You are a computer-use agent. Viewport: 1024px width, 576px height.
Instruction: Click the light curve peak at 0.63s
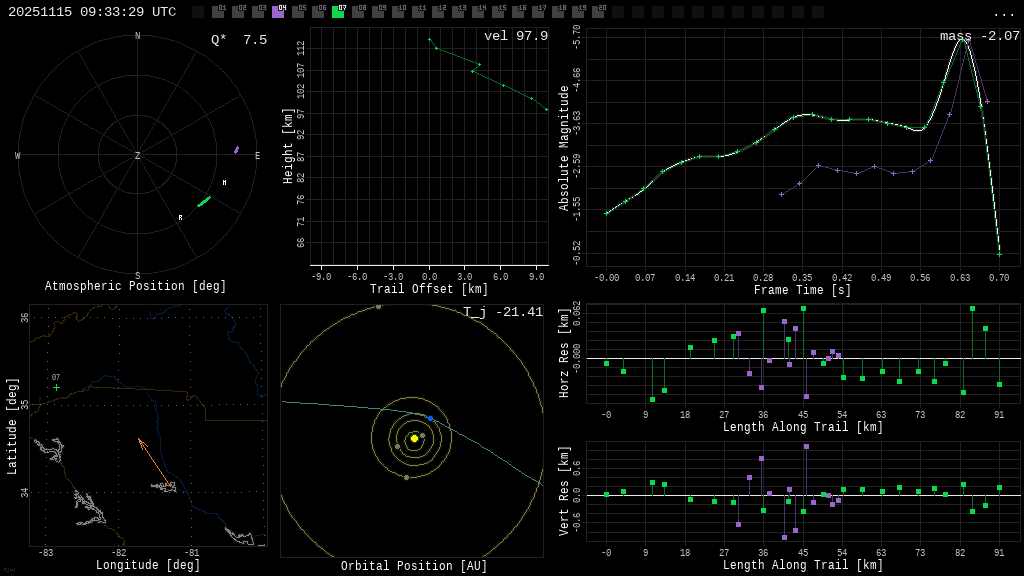[x=962, y=39]
